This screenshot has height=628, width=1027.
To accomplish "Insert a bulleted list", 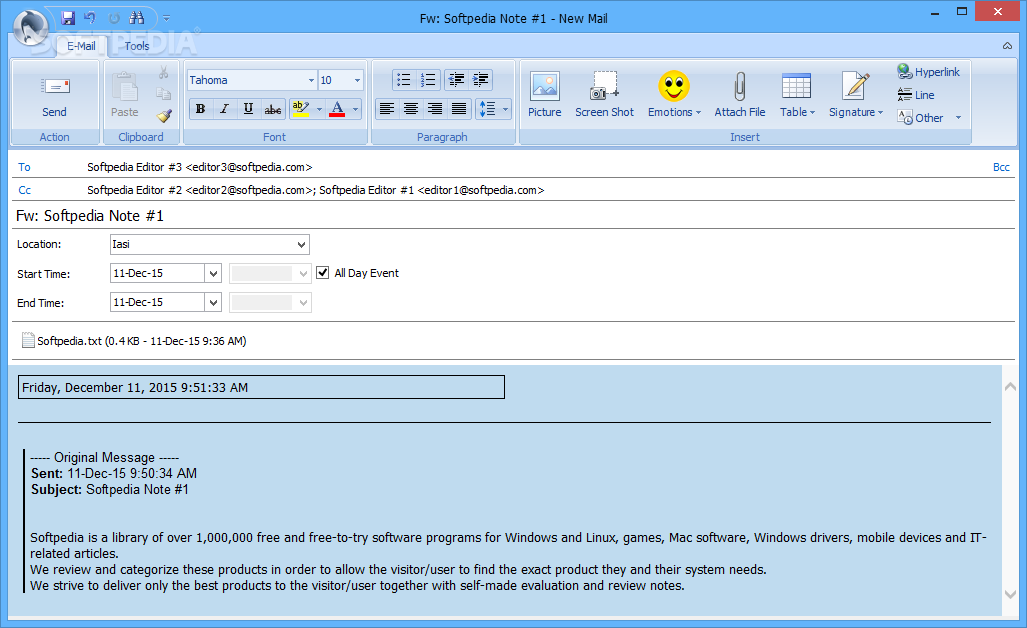I will pos(404,80).
